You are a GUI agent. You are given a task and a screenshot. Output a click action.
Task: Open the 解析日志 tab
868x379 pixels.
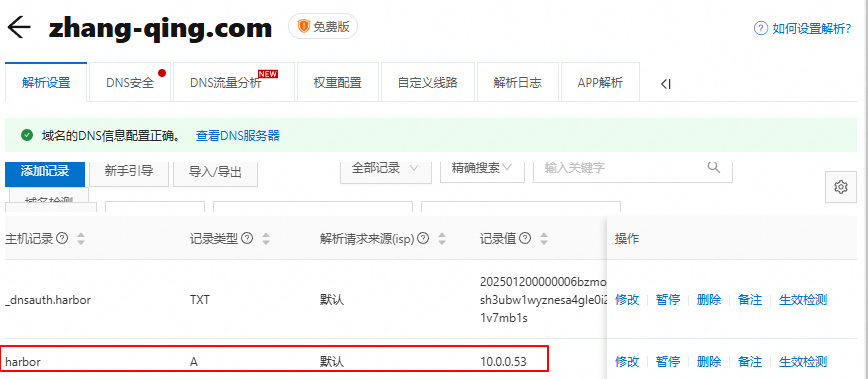coord(518,82)
